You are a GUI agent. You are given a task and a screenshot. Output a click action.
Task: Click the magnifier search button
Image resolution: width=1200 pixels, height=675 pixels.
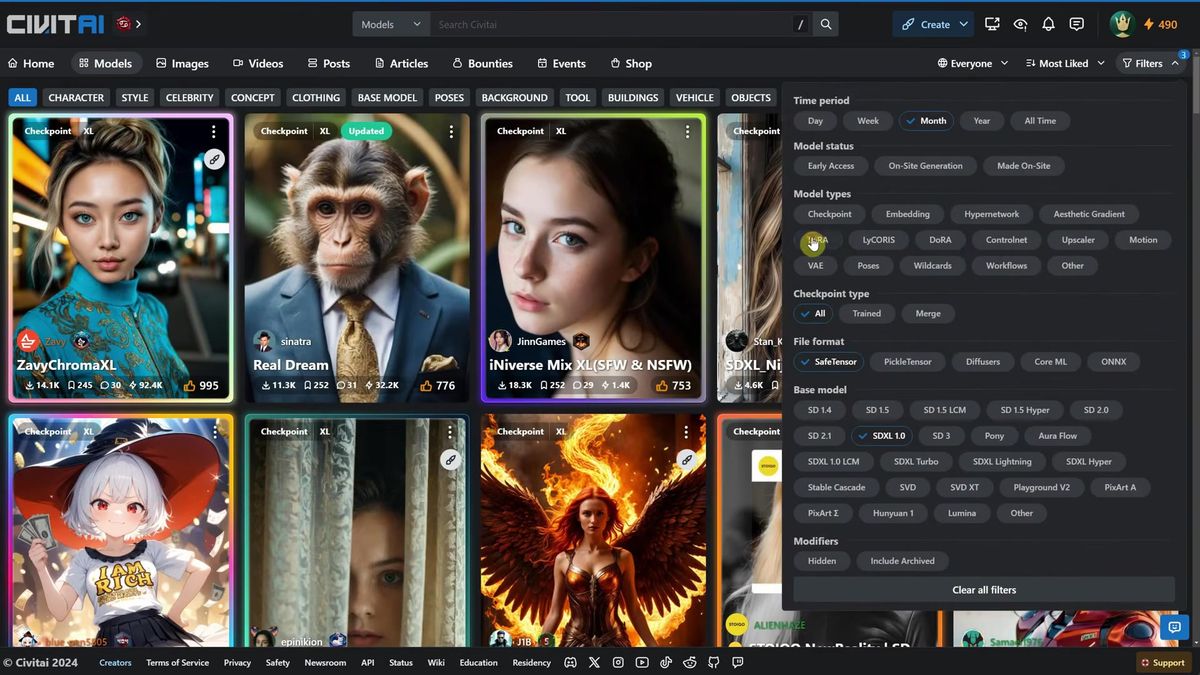[826, 24]
